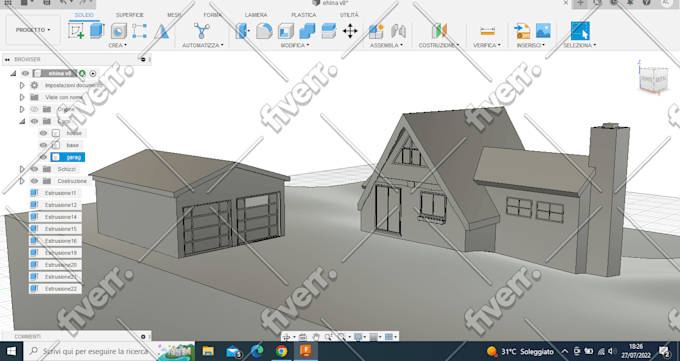This screenshot has width=680, height=361.
Task: Open the AUTOMATIZZA dropdown label
Action: coord(203,45)
